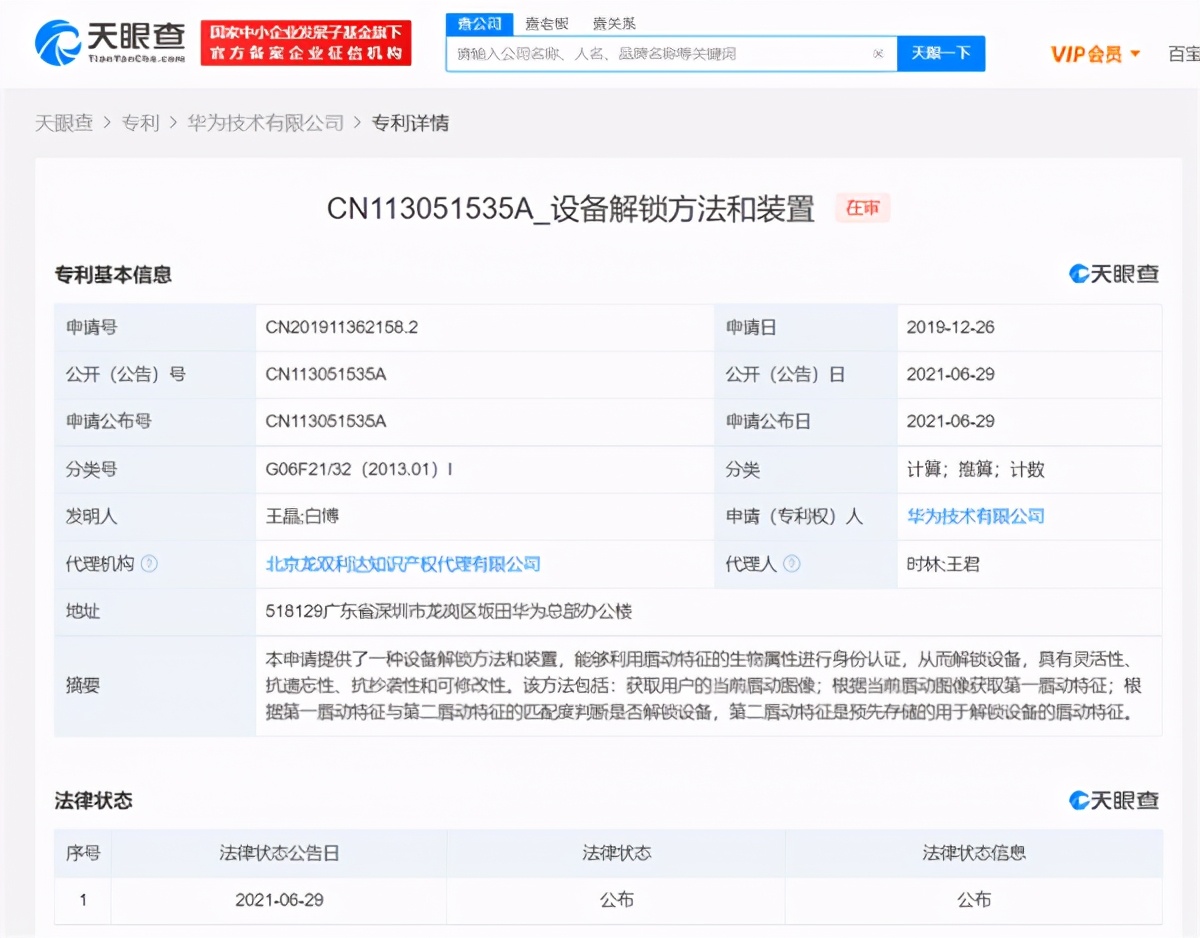
Task: Open the 百宝 menu at top right
Action: pos(1183,54)
